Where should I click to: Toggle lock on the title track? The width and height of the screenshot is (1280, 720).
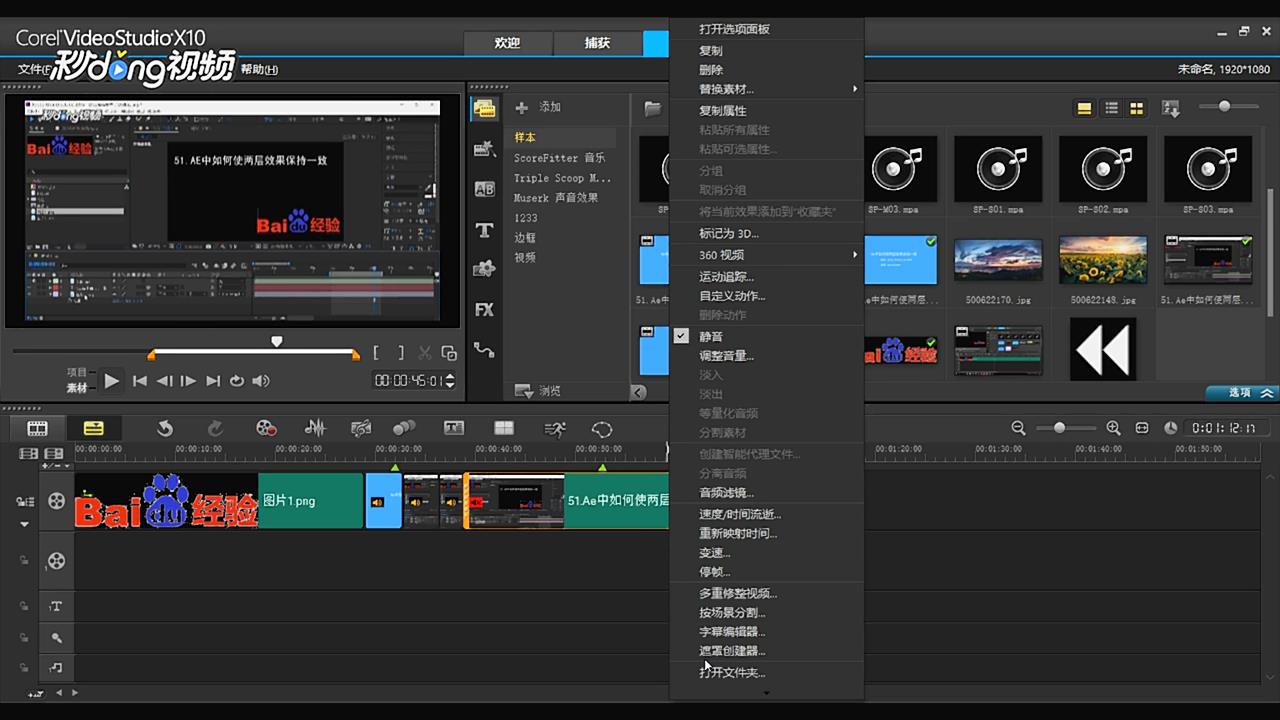point(24,606)
